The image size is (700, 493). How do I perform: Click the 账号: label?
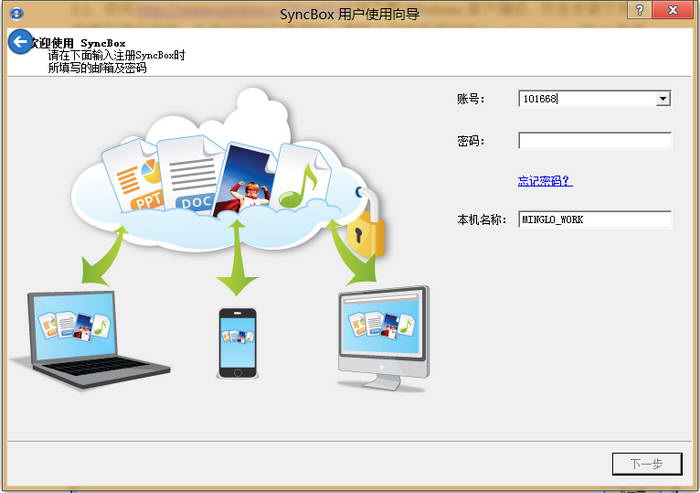click(x=471, y=99)
